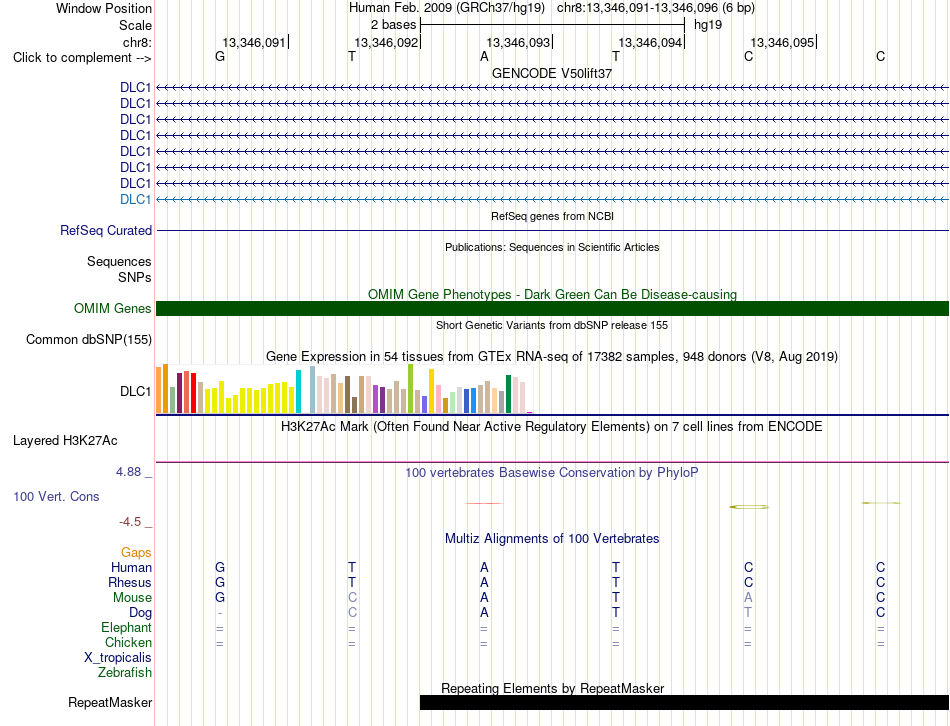The height and width of the screenshot is (726, 950).
Task: Click the Window Position label
Action: coord(104,8)
